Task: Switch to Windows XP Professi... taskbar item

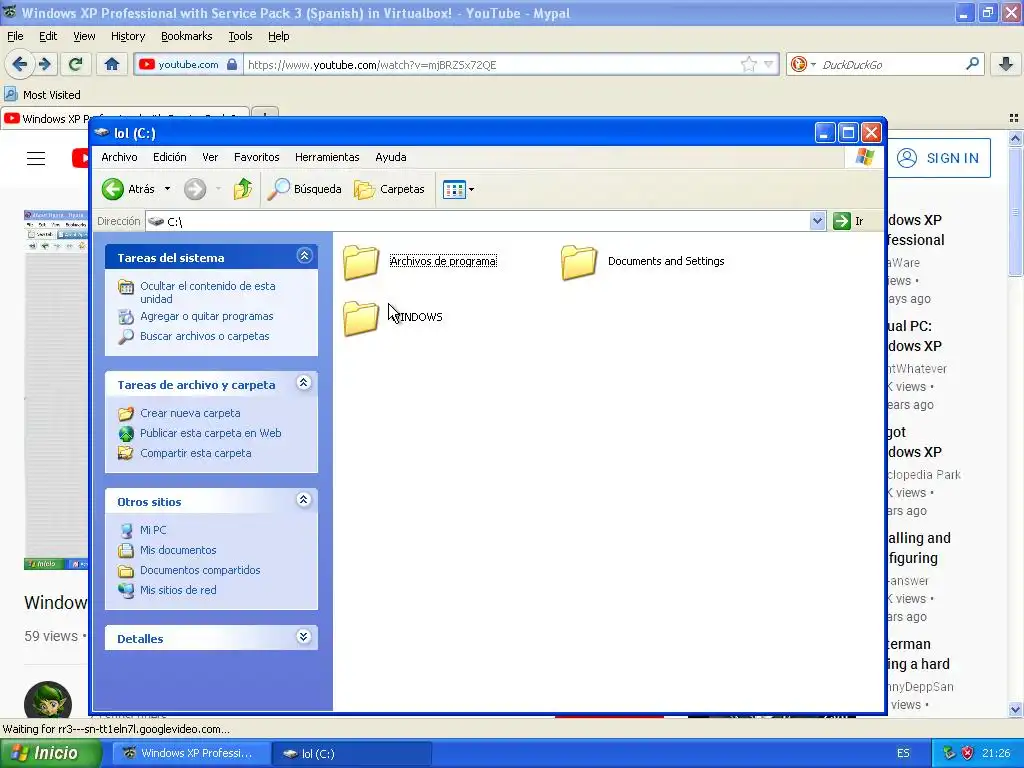Action: [189, 754]
